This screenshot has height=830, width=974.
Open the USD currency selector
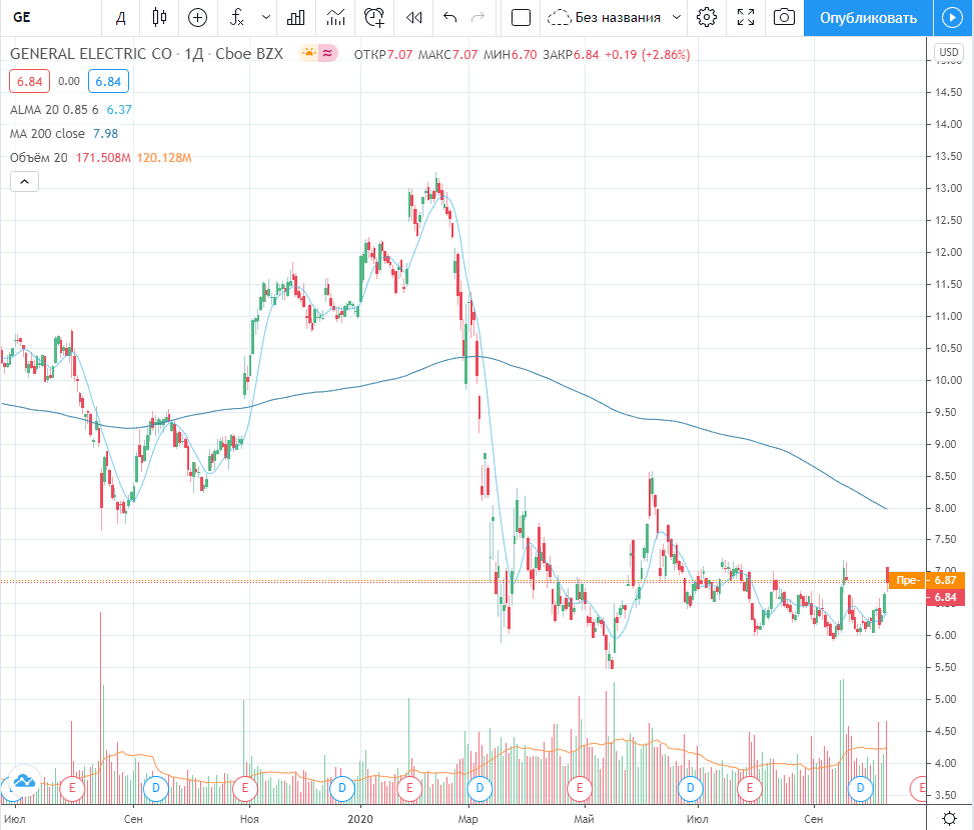click(x=949, y=52)
